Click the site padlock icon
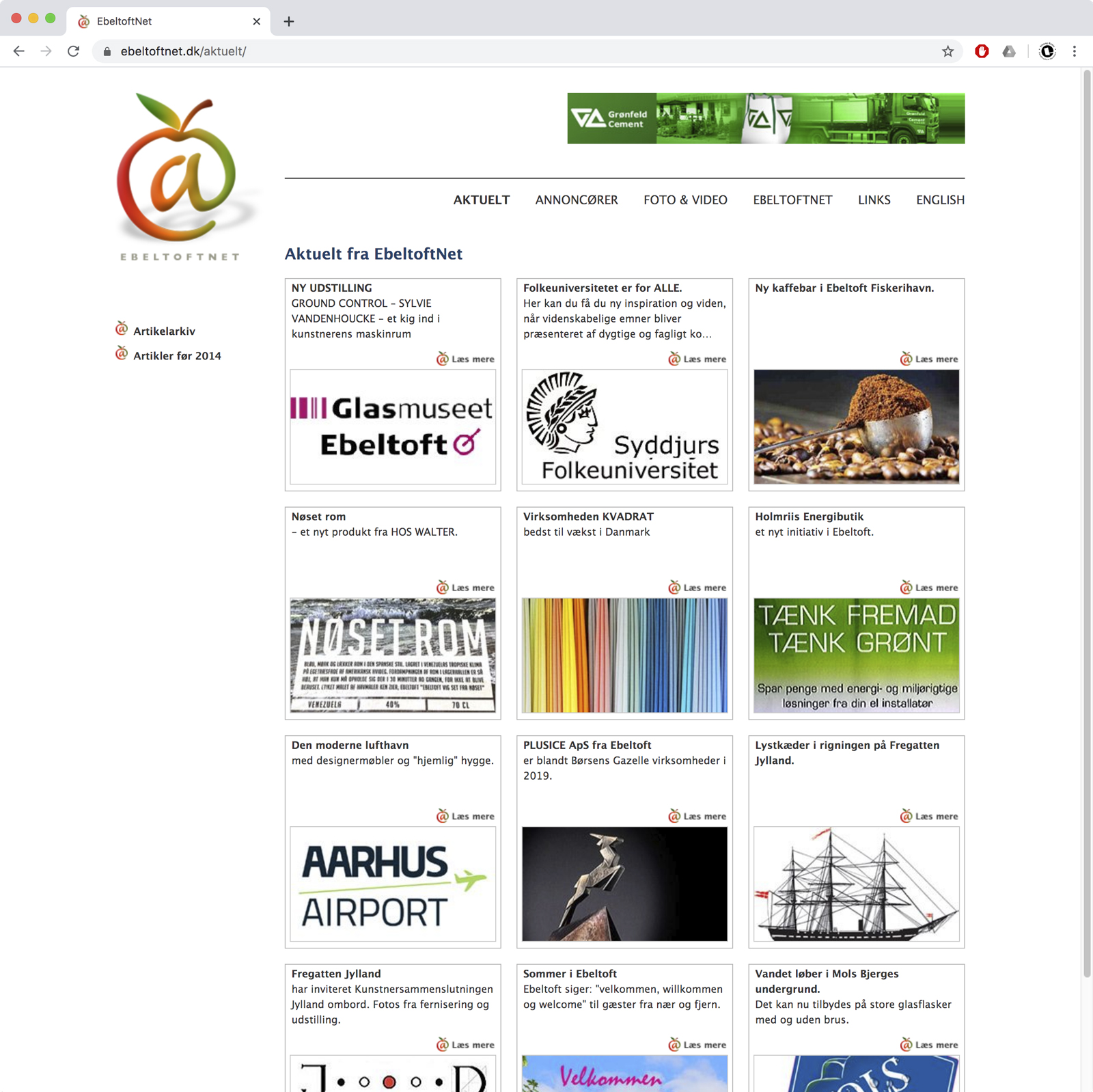1093x1092 pixels. (x=107, y=51)
